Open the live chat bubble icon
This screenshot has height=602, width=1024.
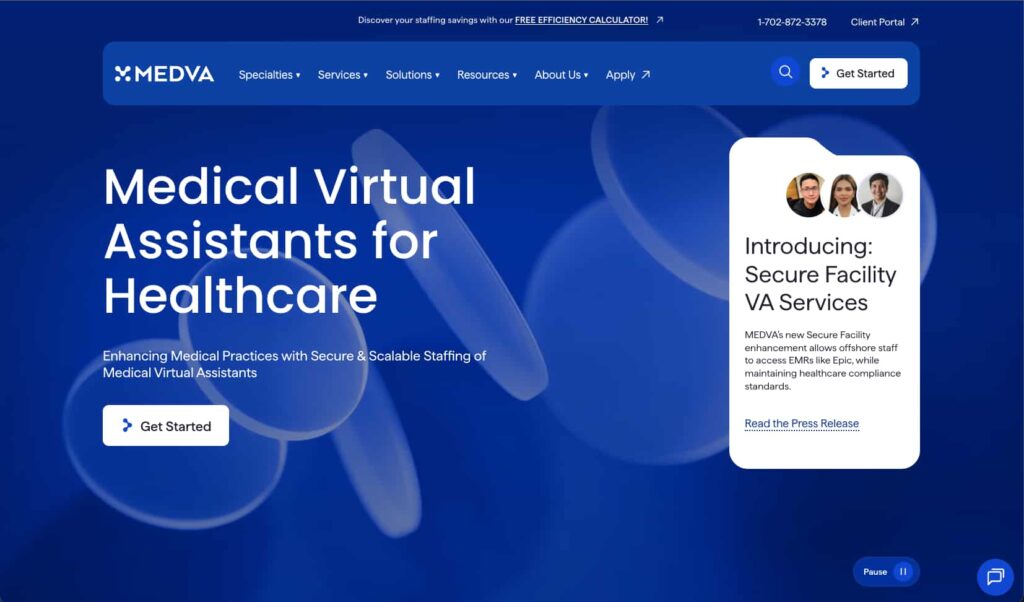tap(995, 577)
